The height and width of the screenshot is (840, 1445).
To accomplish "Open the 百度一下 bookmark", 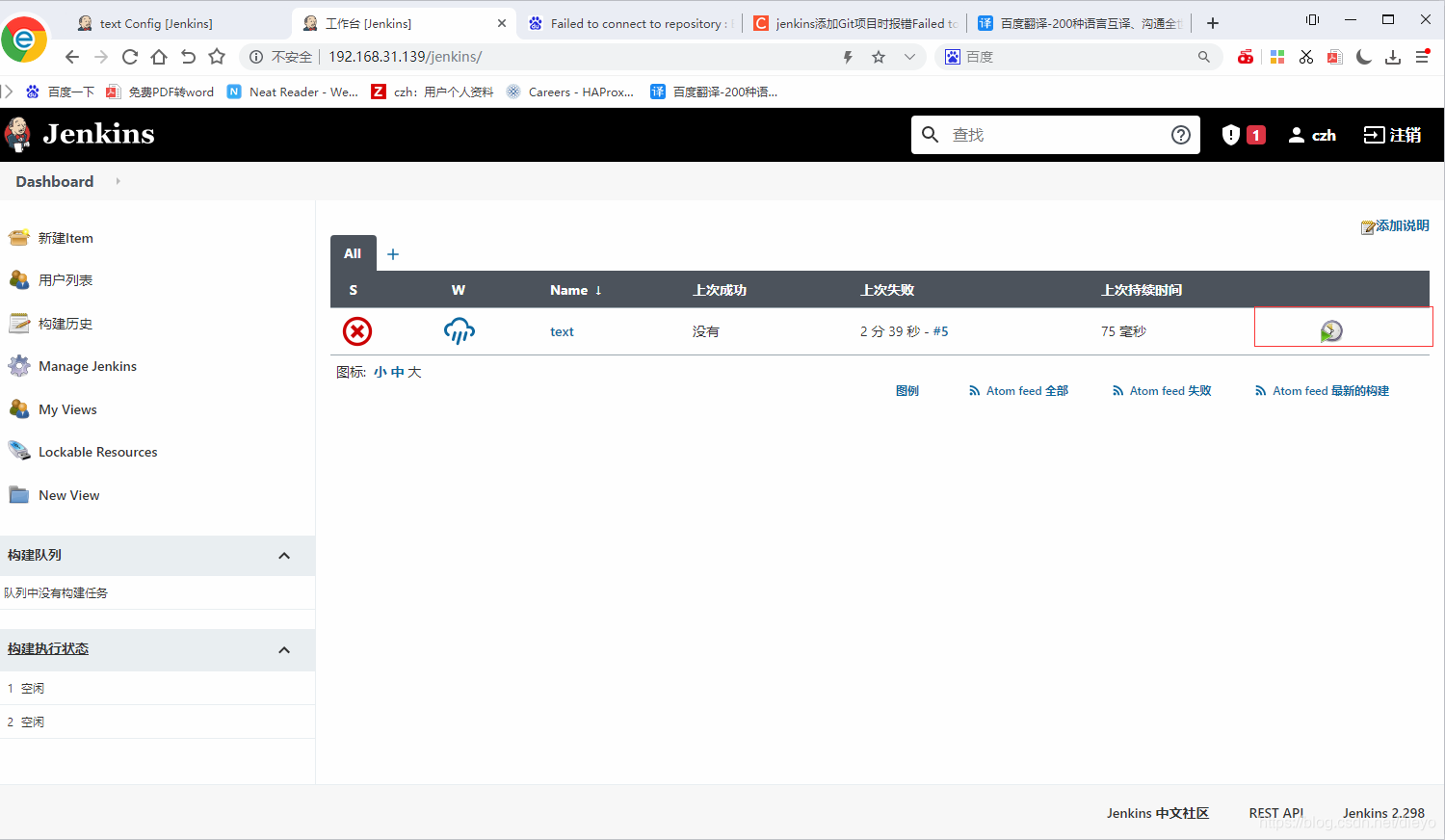I will (61, 92).
